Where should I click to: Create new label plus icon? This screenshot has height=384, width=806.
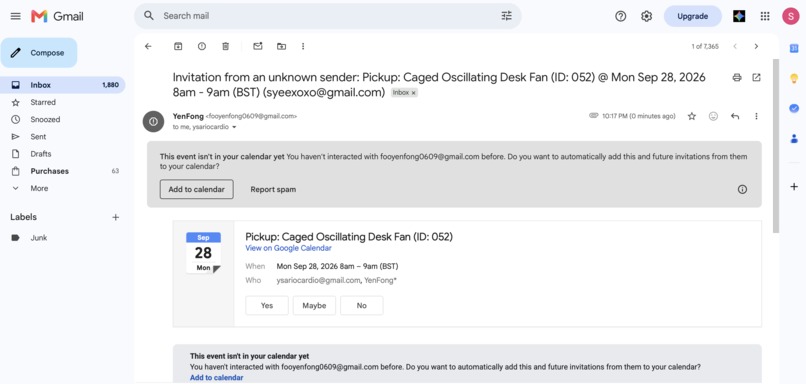tap(116, 217)
